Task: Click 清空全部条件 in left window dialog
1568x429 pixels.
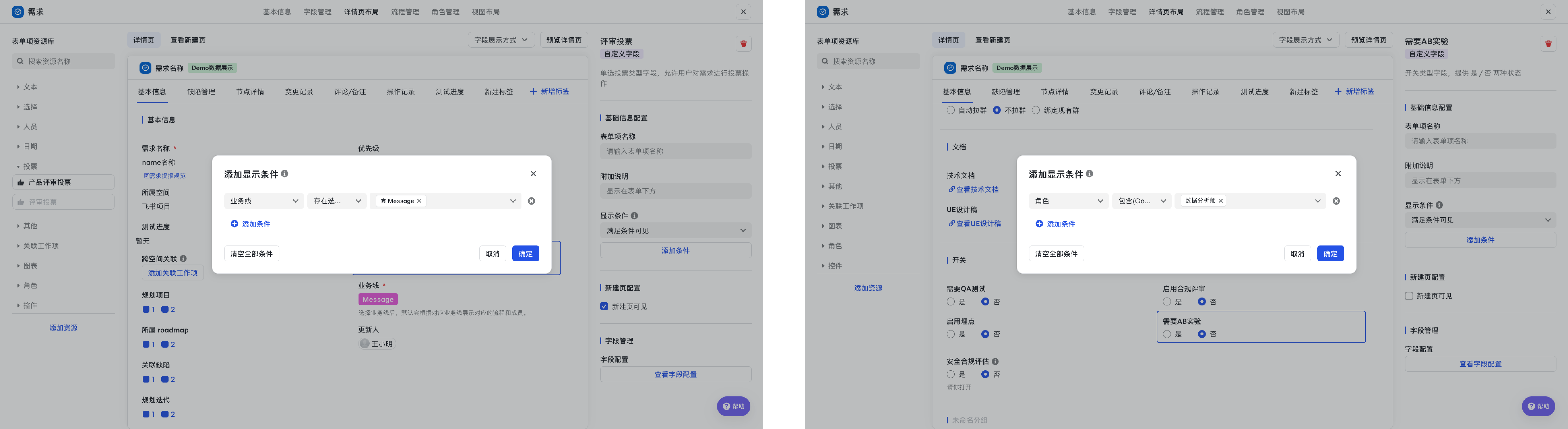Action: pyautogui.click(x=251, y=254)
